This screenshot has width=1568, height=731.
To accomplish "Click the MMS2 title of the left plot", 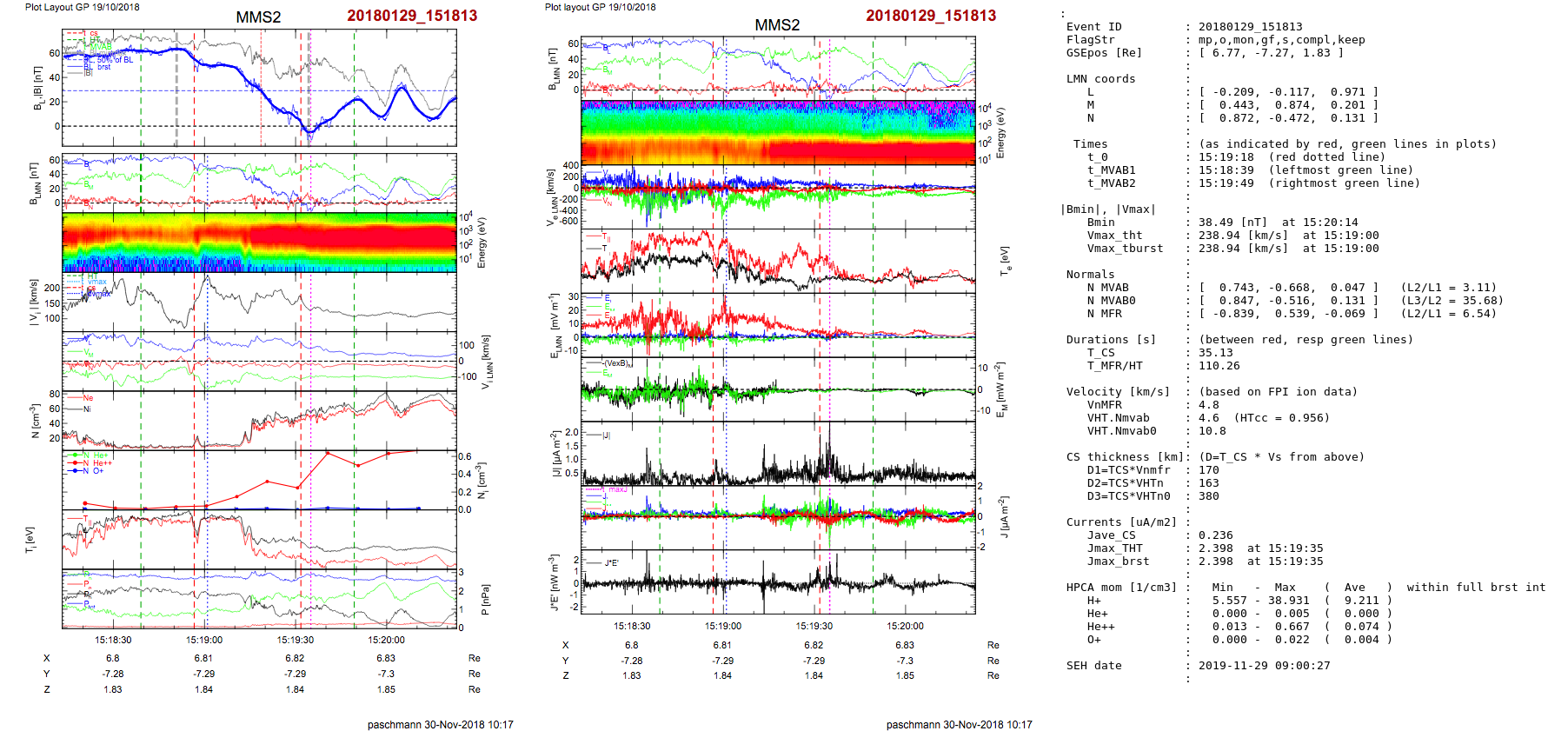I will tap(258, 17).
